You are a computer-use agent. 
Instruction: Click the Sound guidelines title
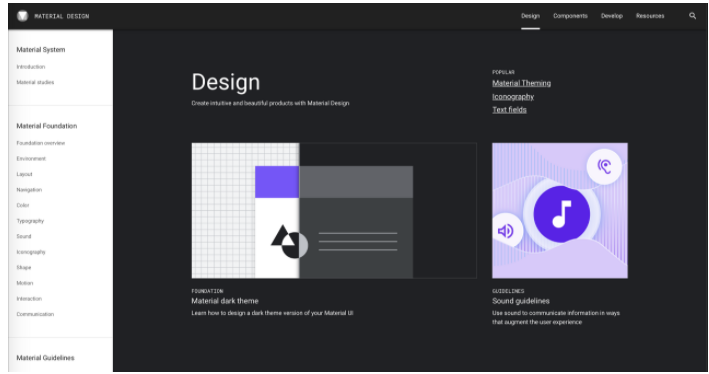click(521, 301)
